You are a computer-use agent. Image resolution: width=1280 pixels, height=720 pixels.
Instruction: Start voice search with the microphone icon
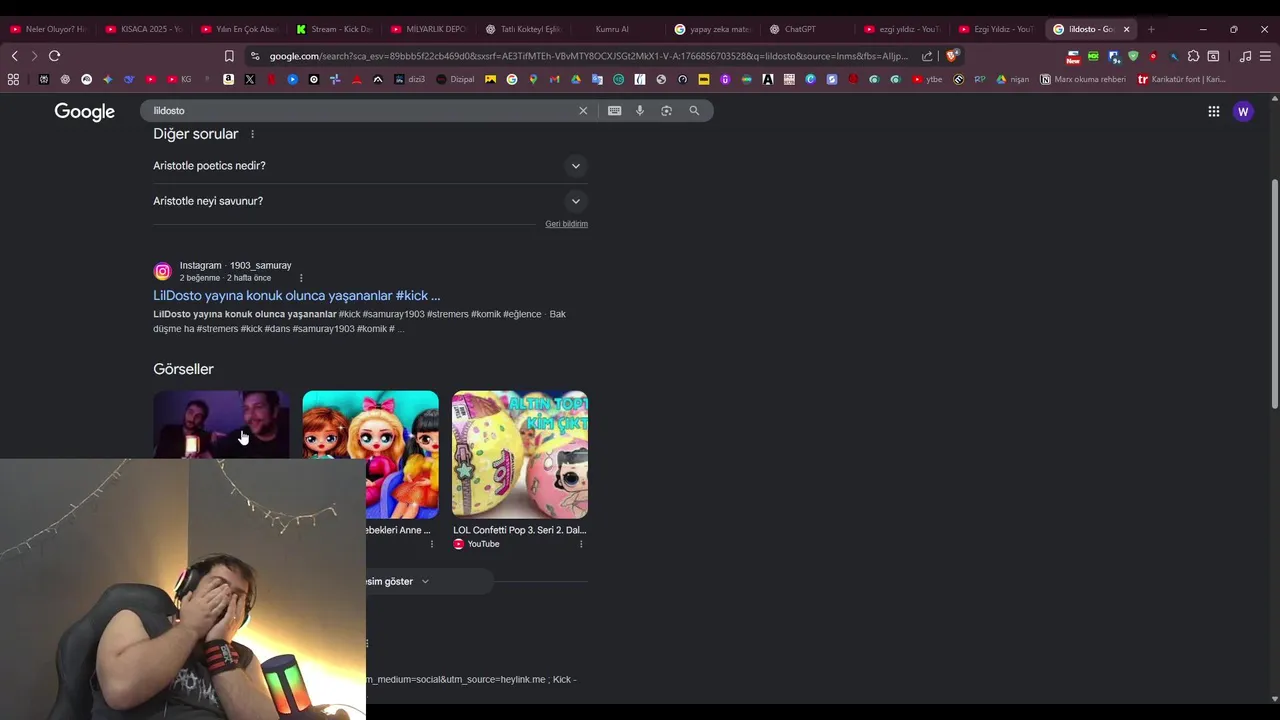tap(640, 111)
